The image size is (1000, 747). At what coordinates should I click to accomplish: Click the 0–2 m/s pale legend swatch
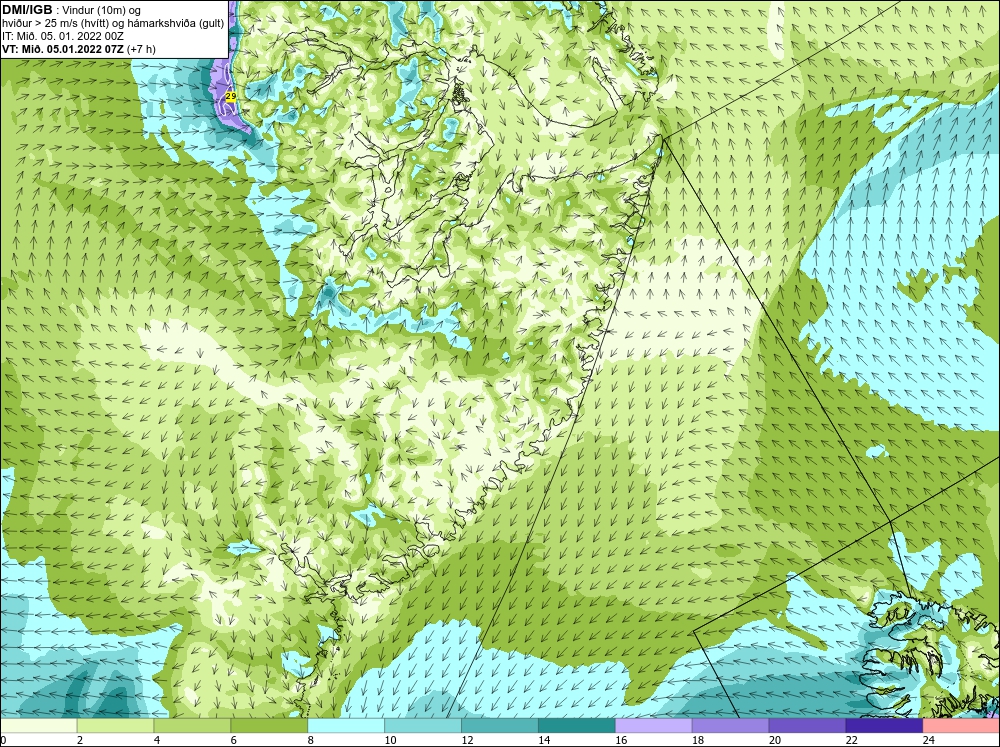point(38,726)
